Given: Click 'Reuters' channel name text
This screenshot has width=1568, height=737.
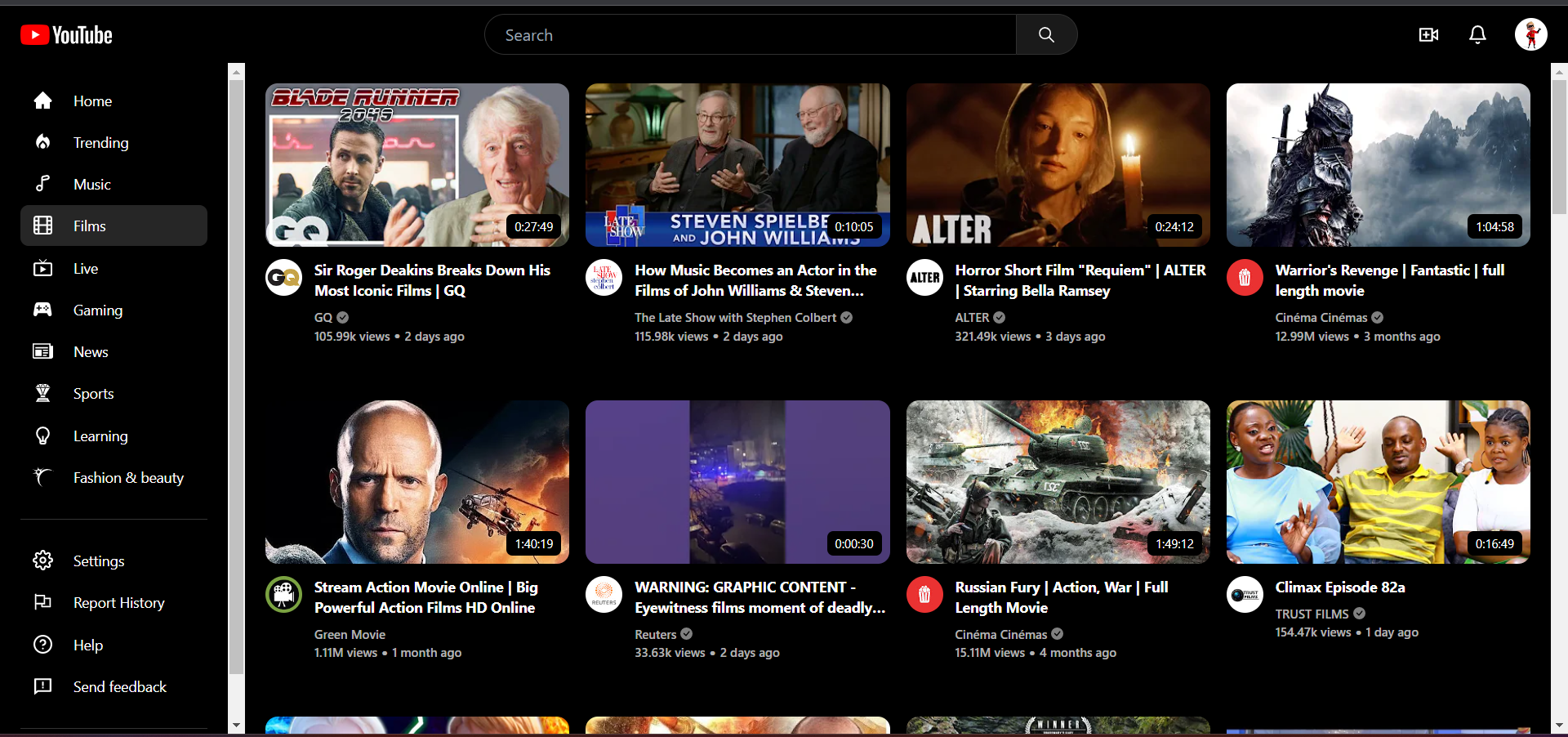Looking at the screenshot, I should [656, 635].
